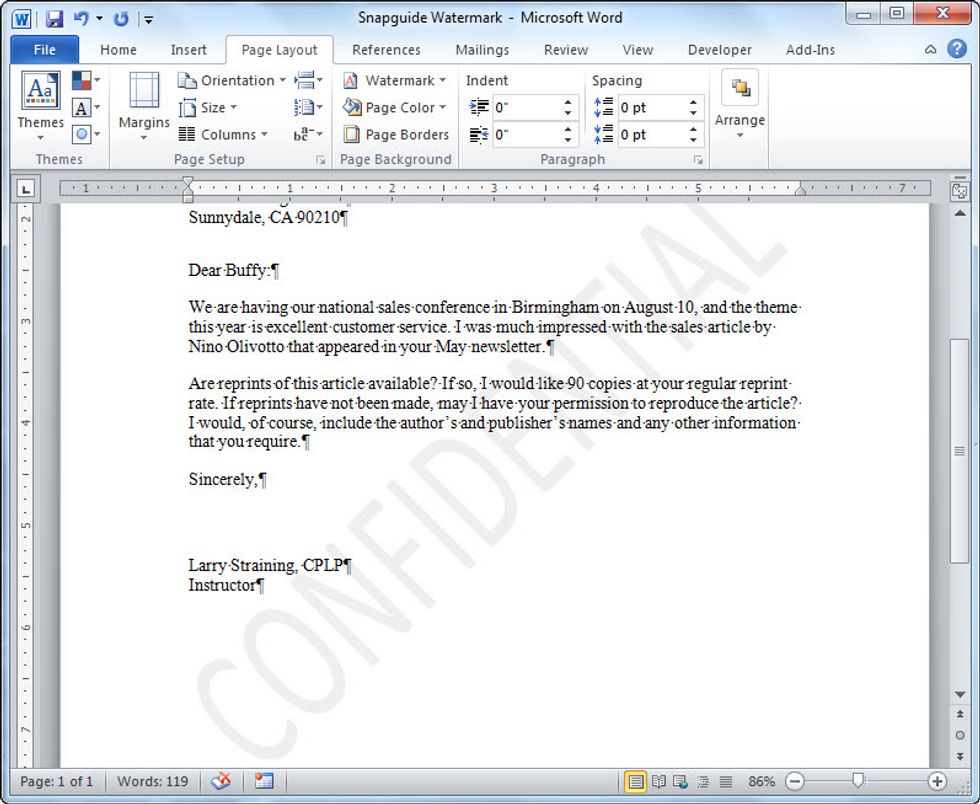The height and width of the screenshot is (804, 980).
Task: Click the tab selector at ruler's left
Action: pyautogui.click(x=26, y=188)
